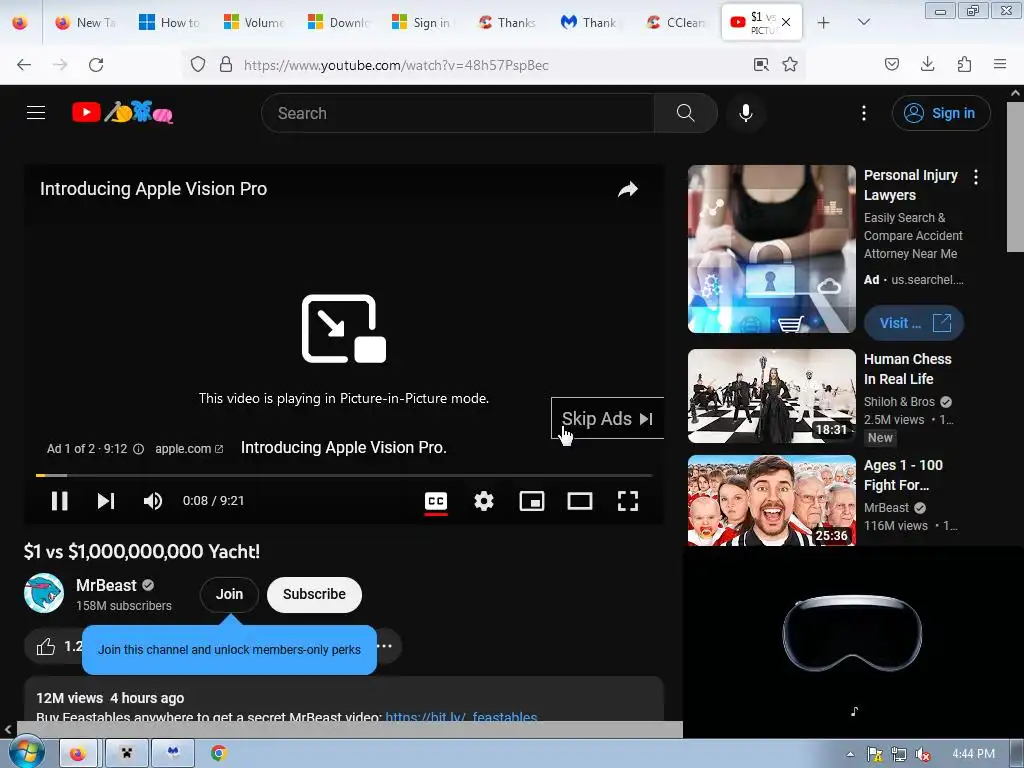Open the apple.com ad link
The height and width of the screenshot is (768, 1024).
[x=189, y=449]
